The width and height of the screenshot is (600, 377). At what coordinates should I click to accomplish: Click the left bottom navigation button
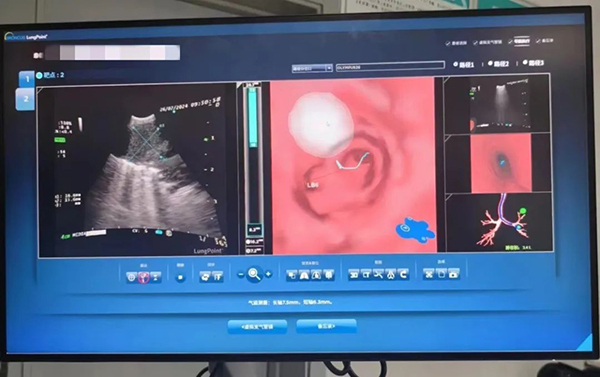[x=257, y=327]
